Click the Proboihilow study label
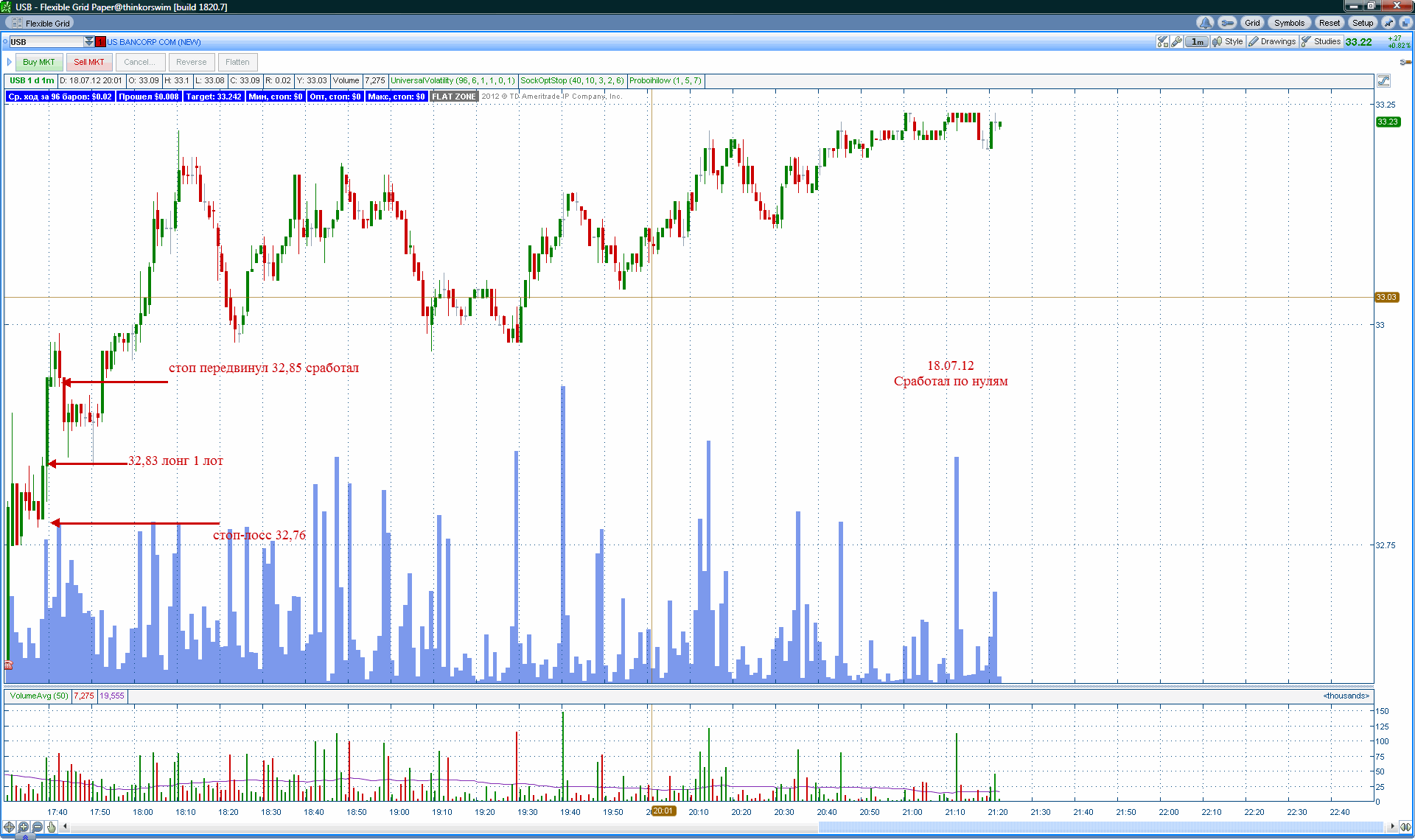1415x840 pixels. click(x=665, y=81)
